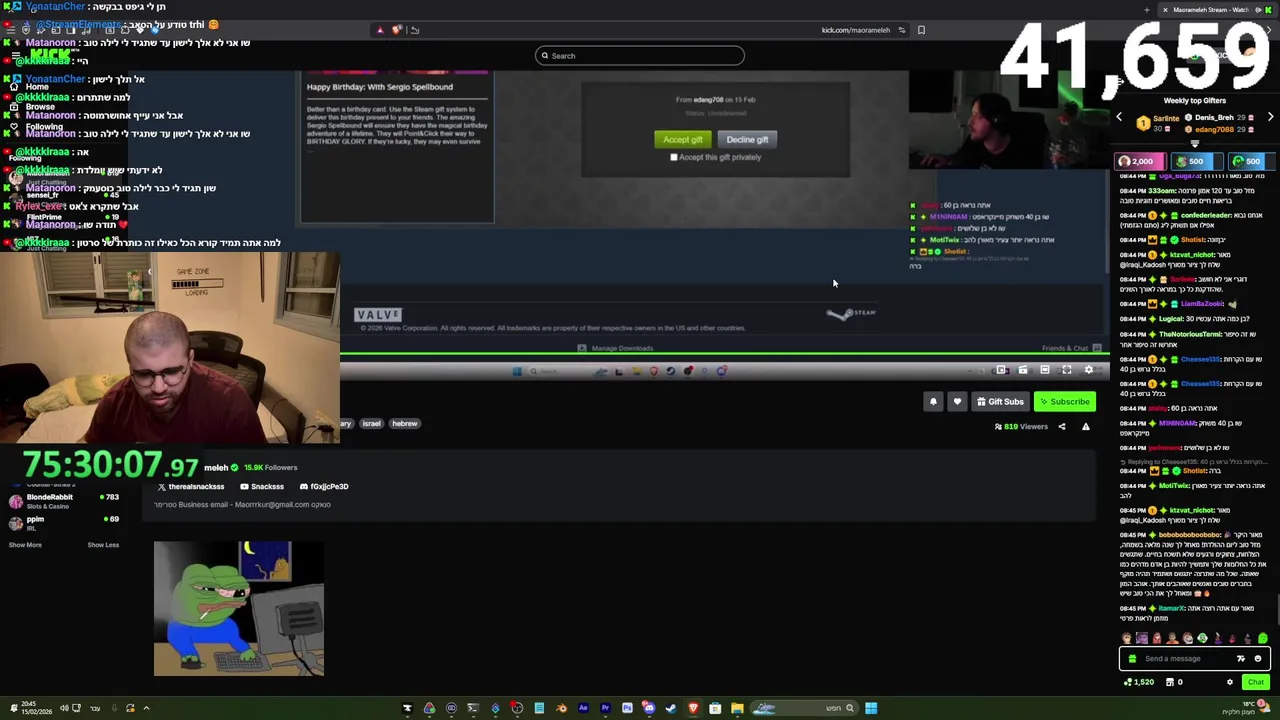The image size is (1280, 720).
Task: Go to previous top gifters page
Action: [x=1119, y=118]
